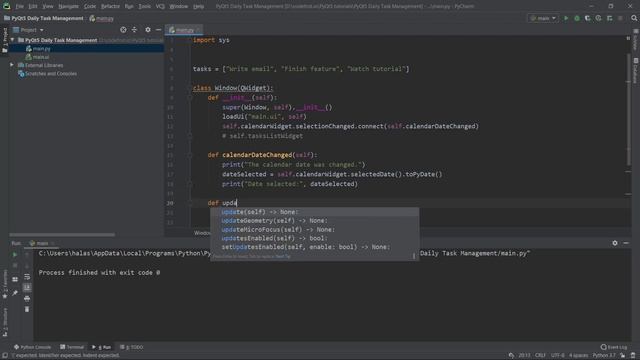Run the main configuration with green play icon
The image size is (640, 360).
(566, 18)
